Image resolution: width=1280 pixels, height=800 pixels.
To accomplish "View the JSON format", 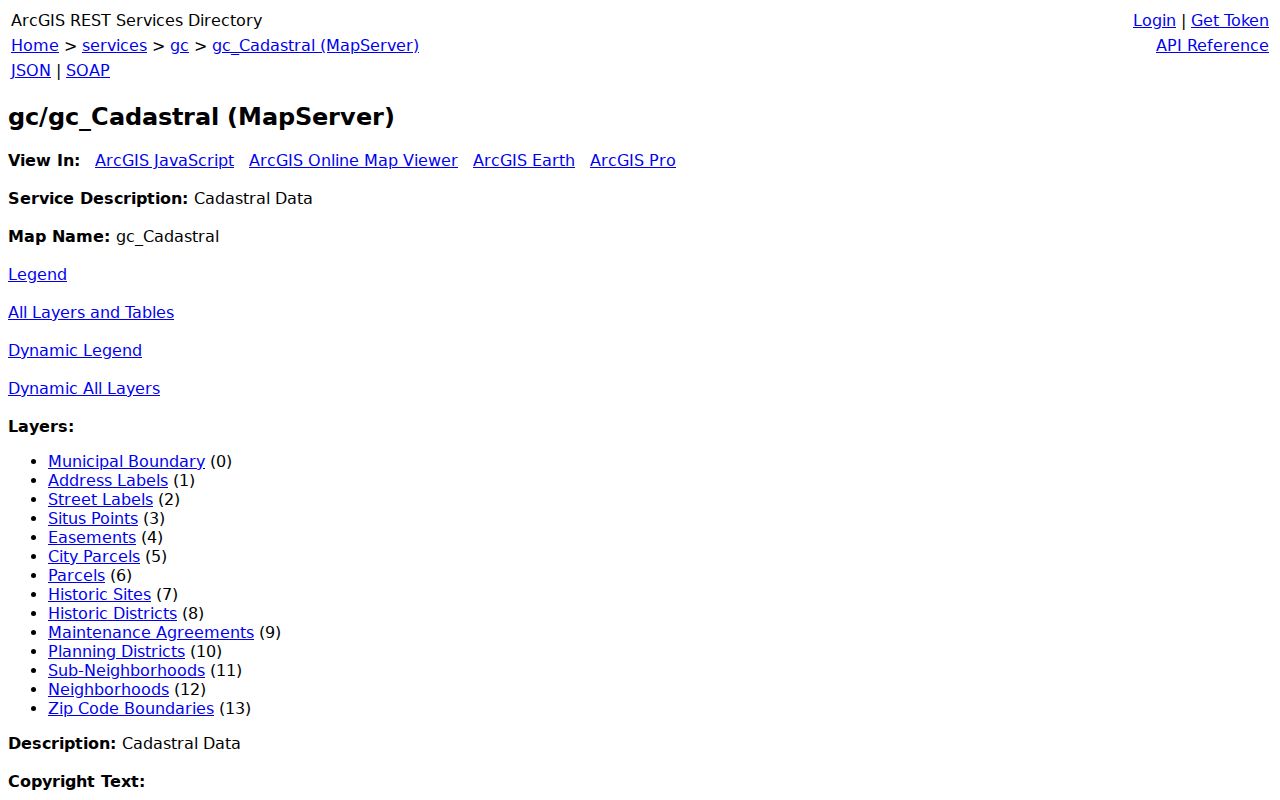I will tap(31, 70).
